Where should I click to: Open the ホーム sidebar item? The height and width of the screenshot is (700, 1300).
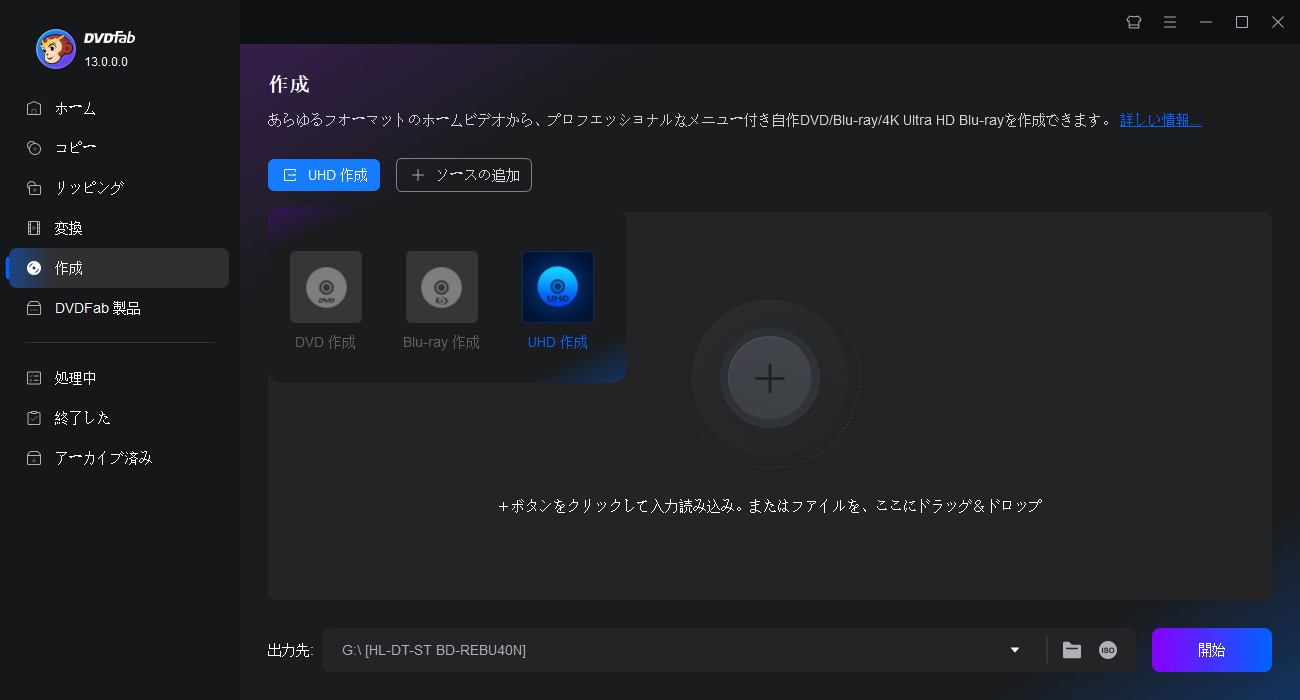pyautogui.click(x=119, y=108)
